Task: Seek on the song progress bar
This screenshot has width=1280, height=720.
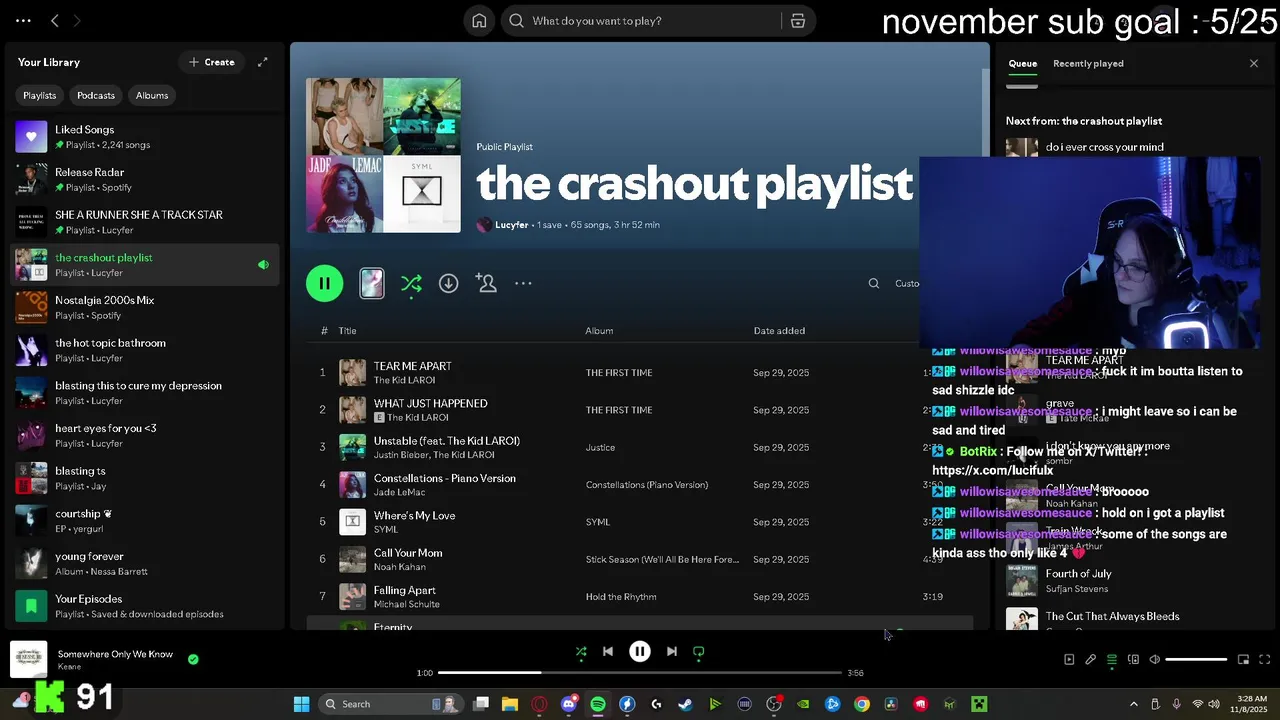Action: click(640, 673)
